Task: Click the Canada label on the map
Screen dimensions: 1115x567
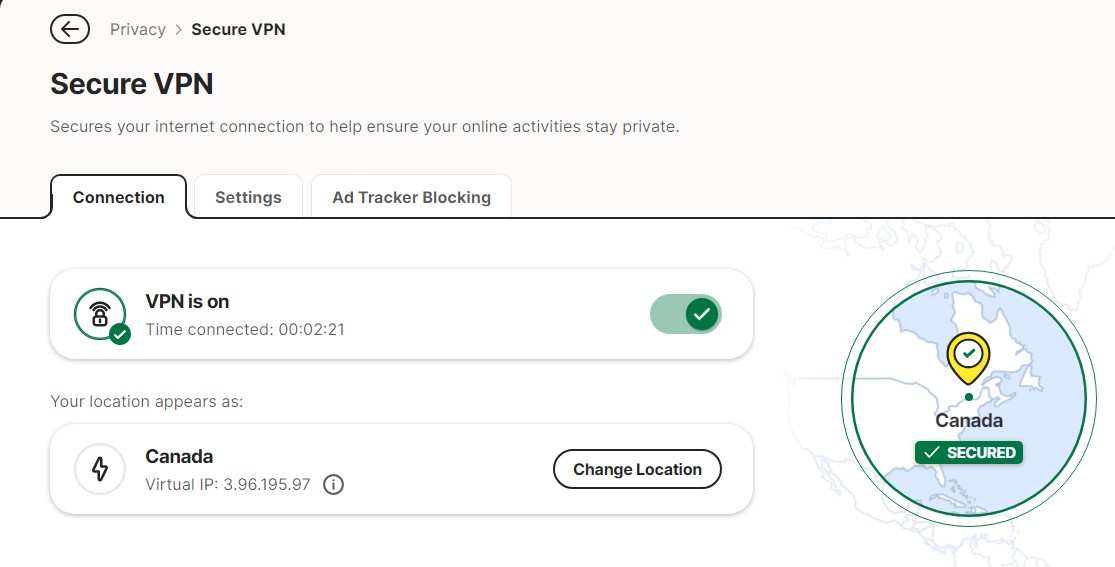Action: pos(968,421)
